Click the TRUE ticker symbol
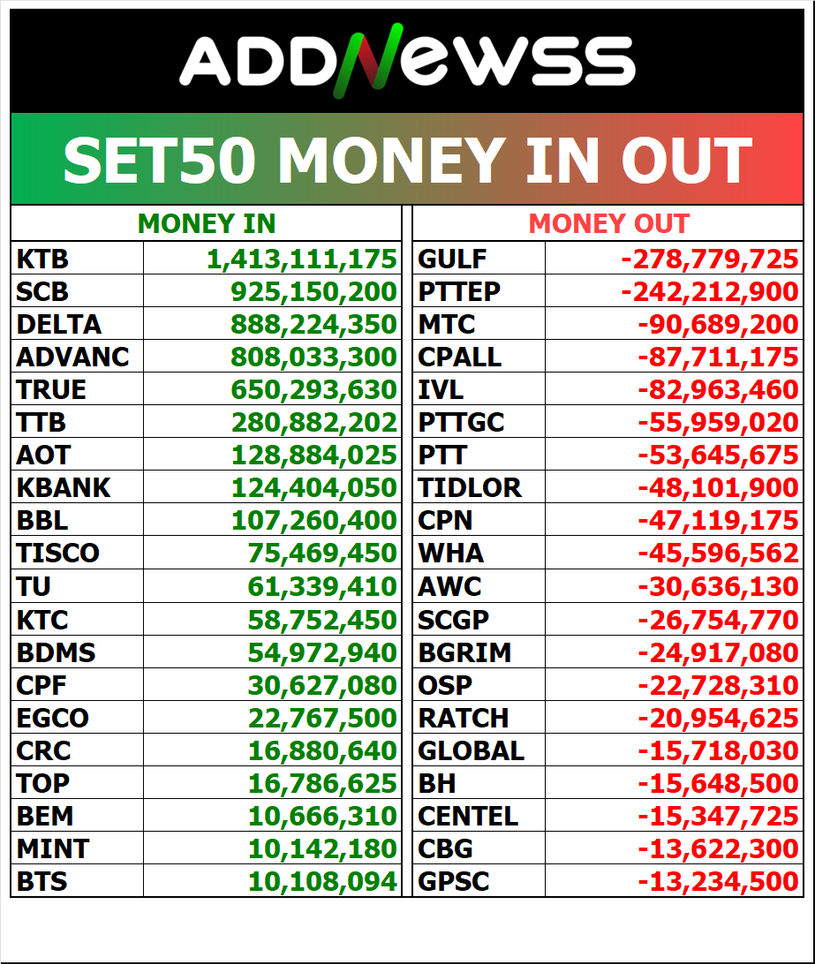This screenshot has height=964, width=815. click(x=51, y=390)
